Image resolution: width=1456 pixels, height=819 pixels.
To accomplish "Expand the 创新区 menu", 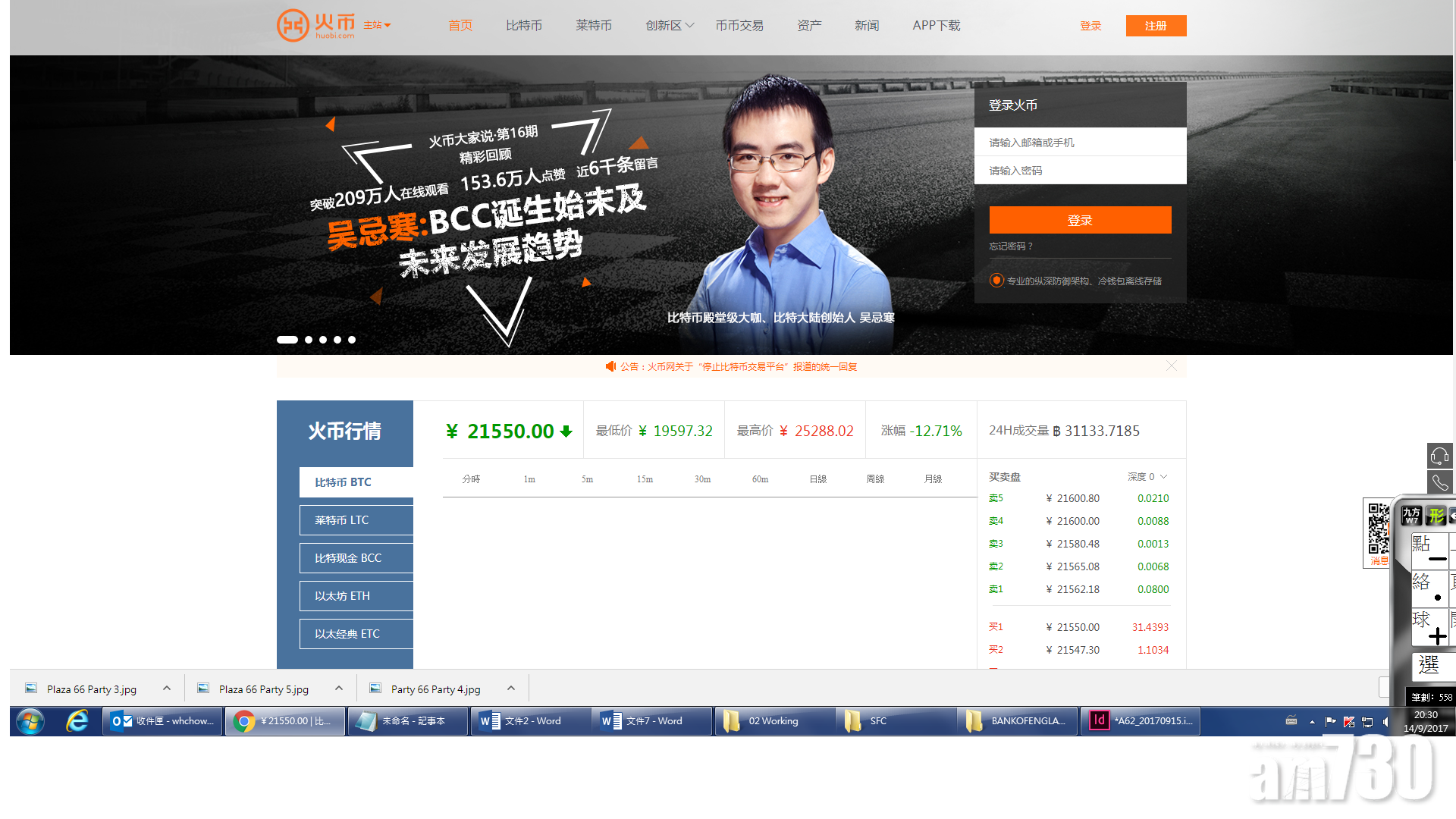I will point(670,25).
